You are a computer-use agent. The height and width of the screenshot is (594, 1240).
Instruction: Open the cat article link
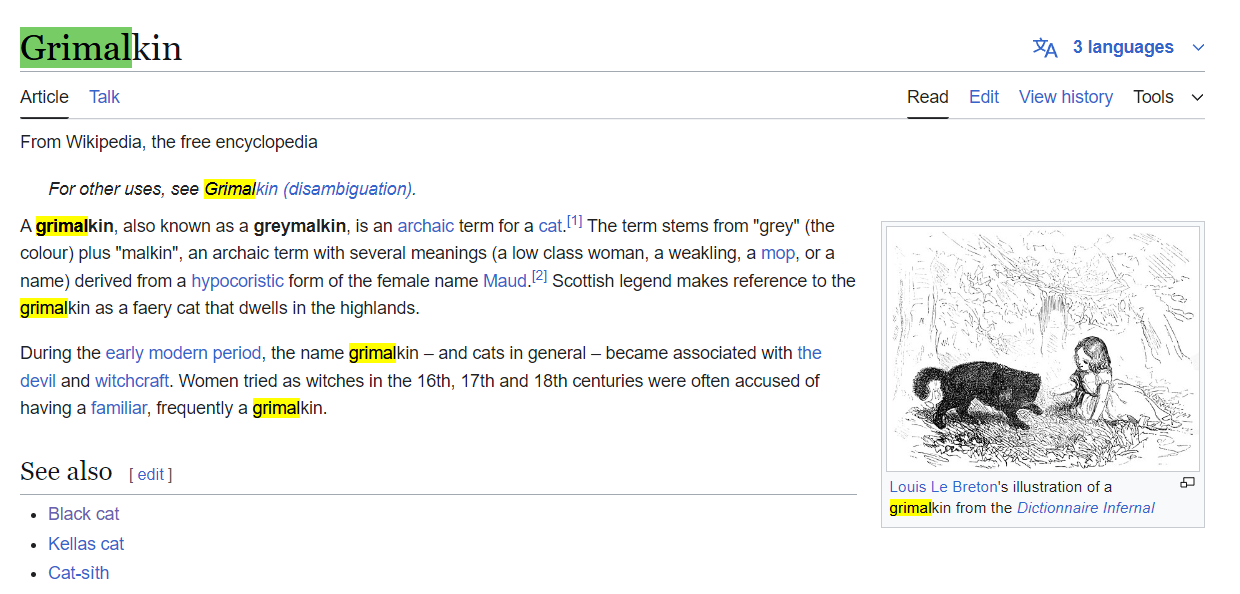point(550,226)
